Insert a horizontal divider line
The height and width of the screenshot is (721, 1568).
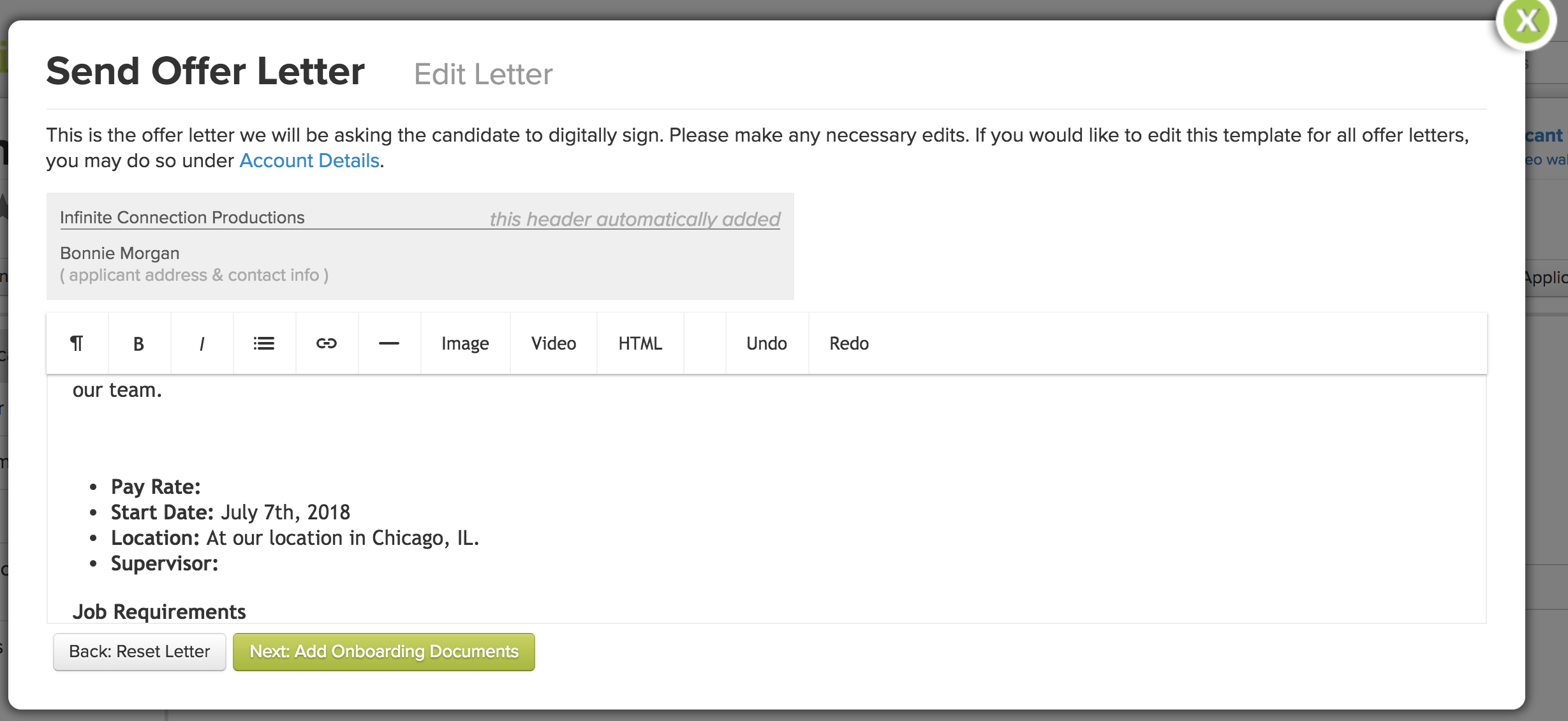(x=389, y=343)
